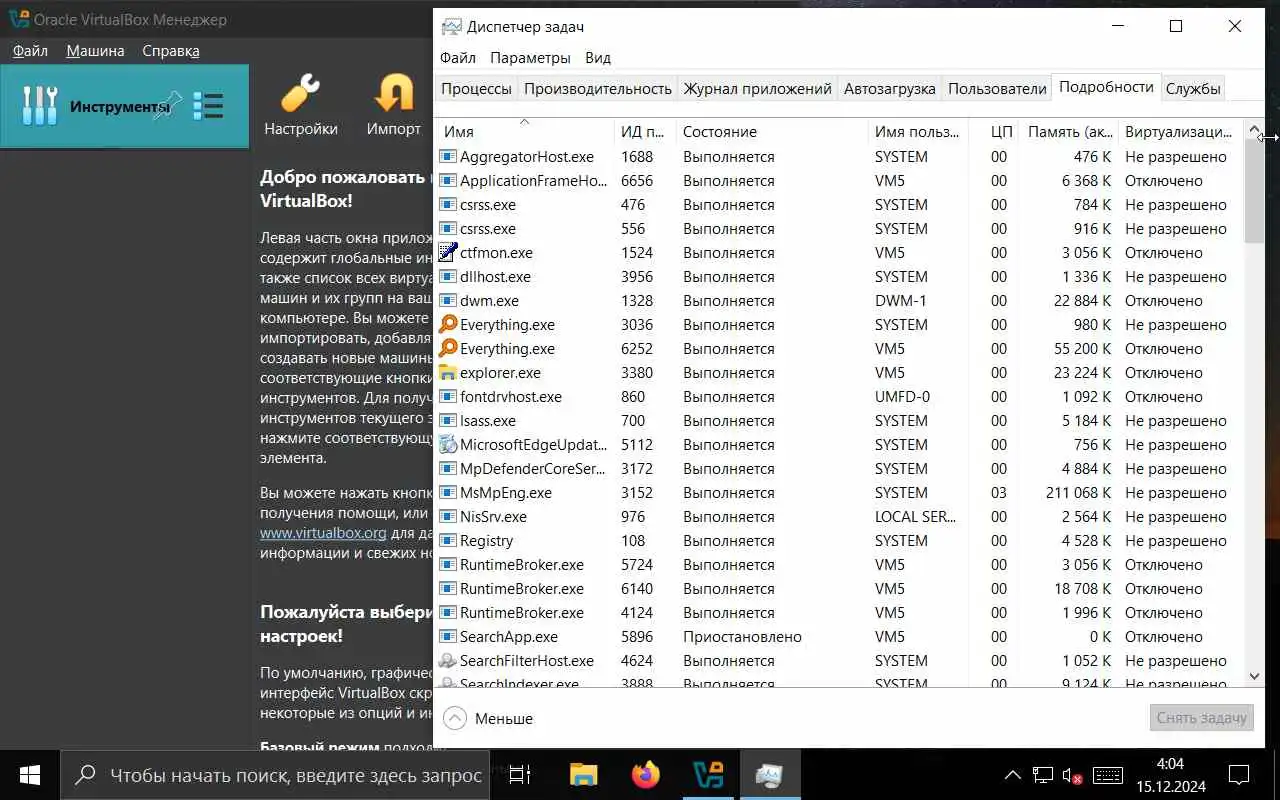Image resolution: width=1280 pixels, height=800 pixels.
Task: Sort by ИД процесса column header
Action: tap(643, 131)
